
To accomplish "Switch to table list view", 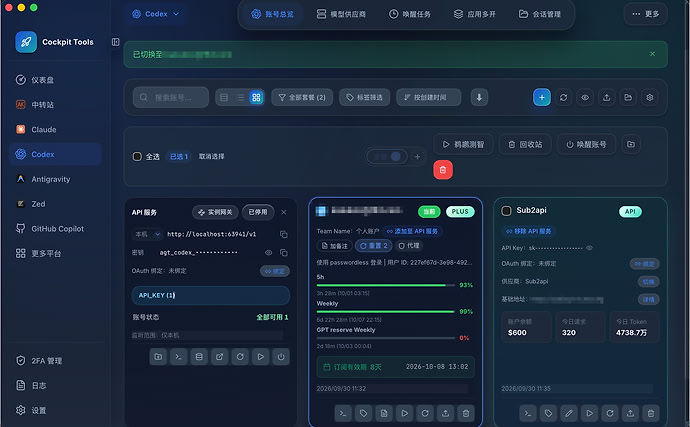I will 224,97.
